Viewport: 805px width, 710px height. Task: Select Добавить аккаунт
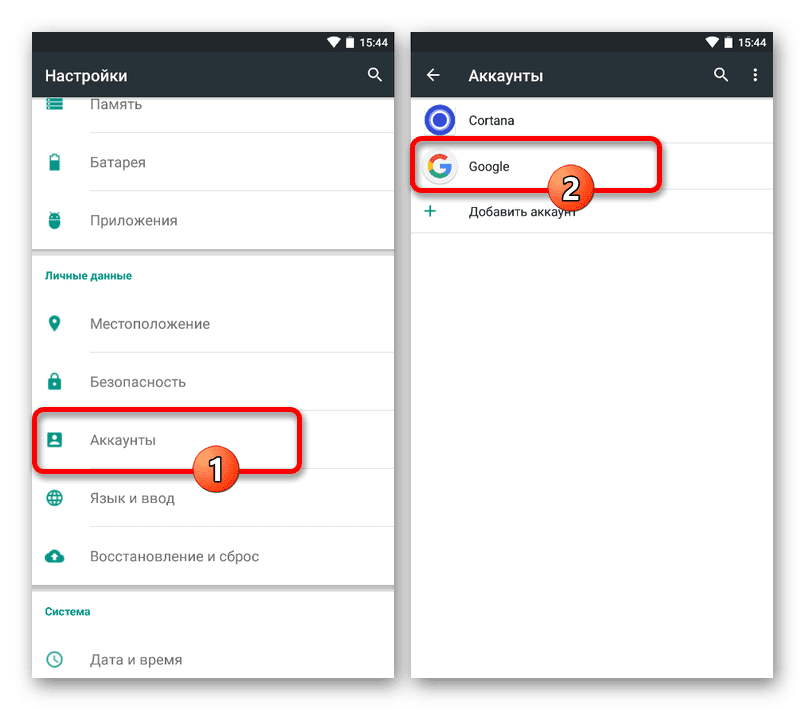pos(591,212)
